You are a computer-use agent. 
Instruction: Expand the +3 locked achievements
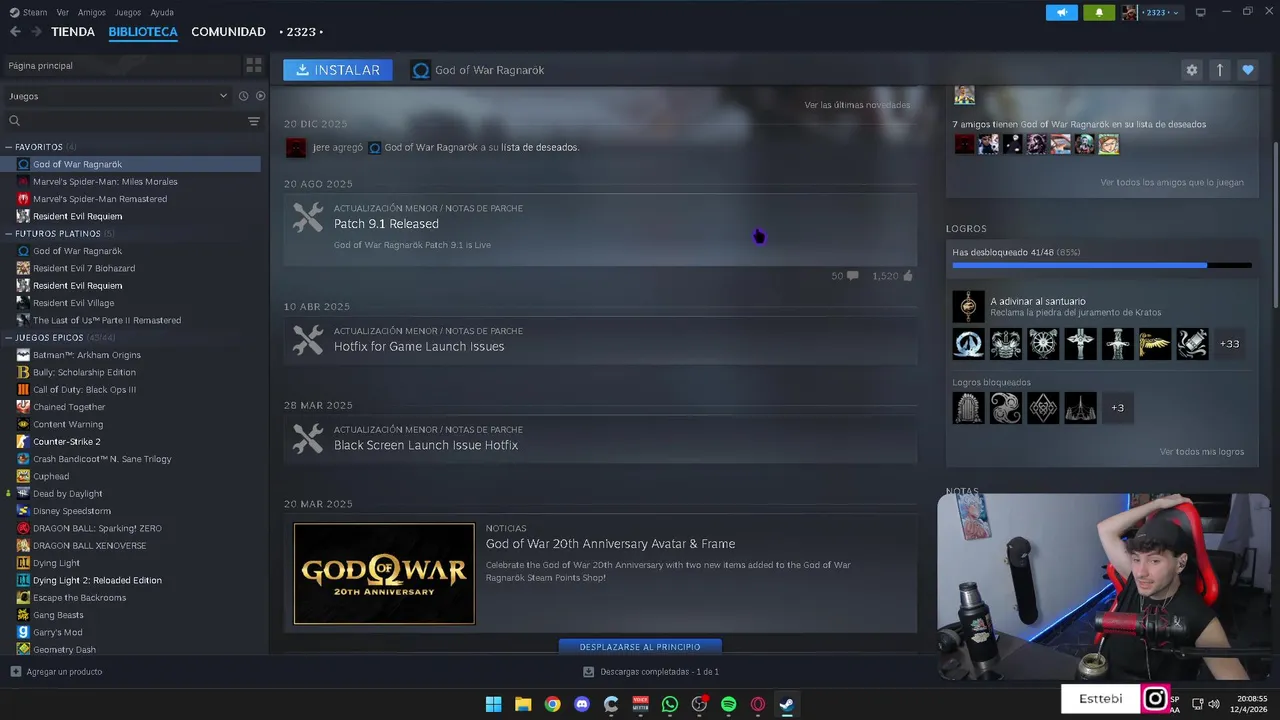pyautogui.click(x=1118, y=408)
